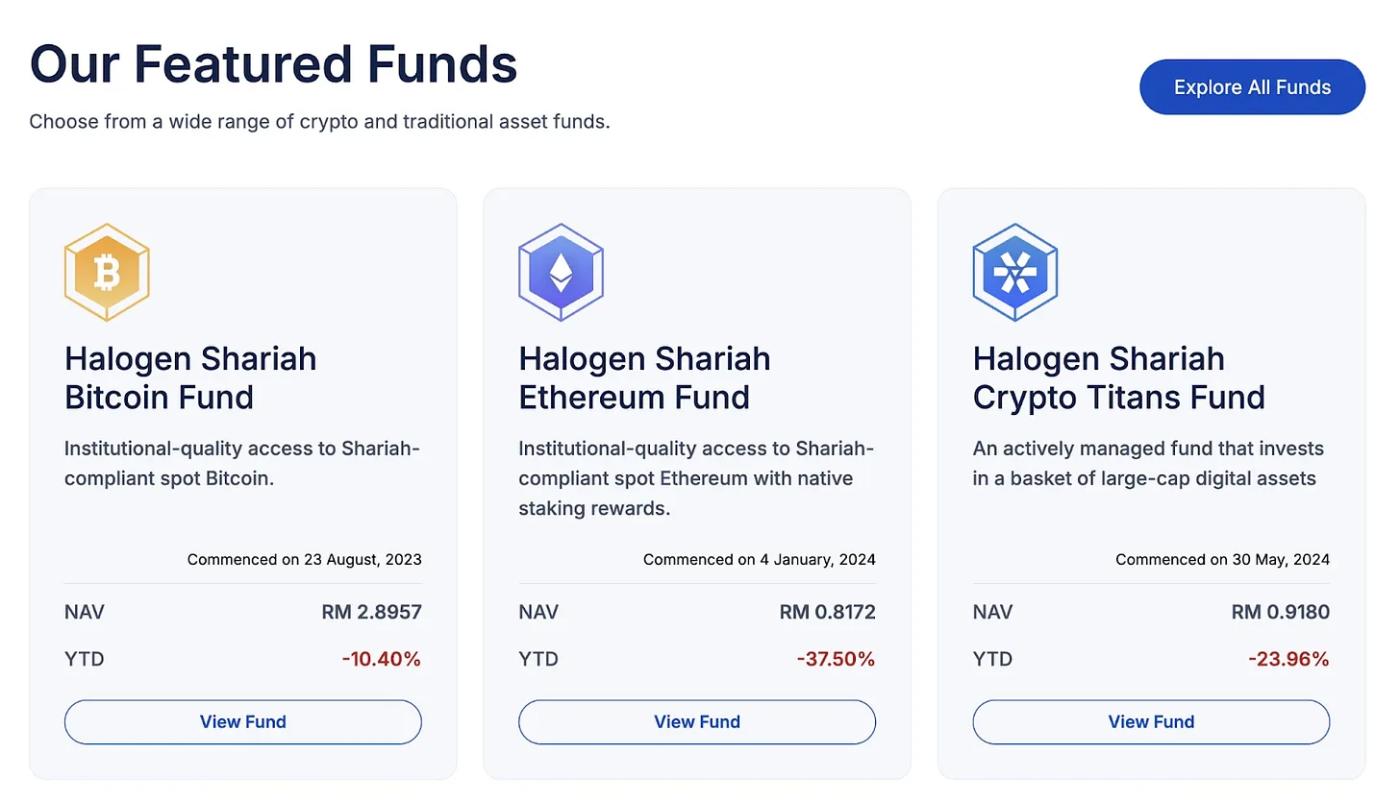Image resolution: width=1400 pixels, height=802 pixels.
Task: Click the Commenced on 4 January, 2024 text
Action: (760, 560)
